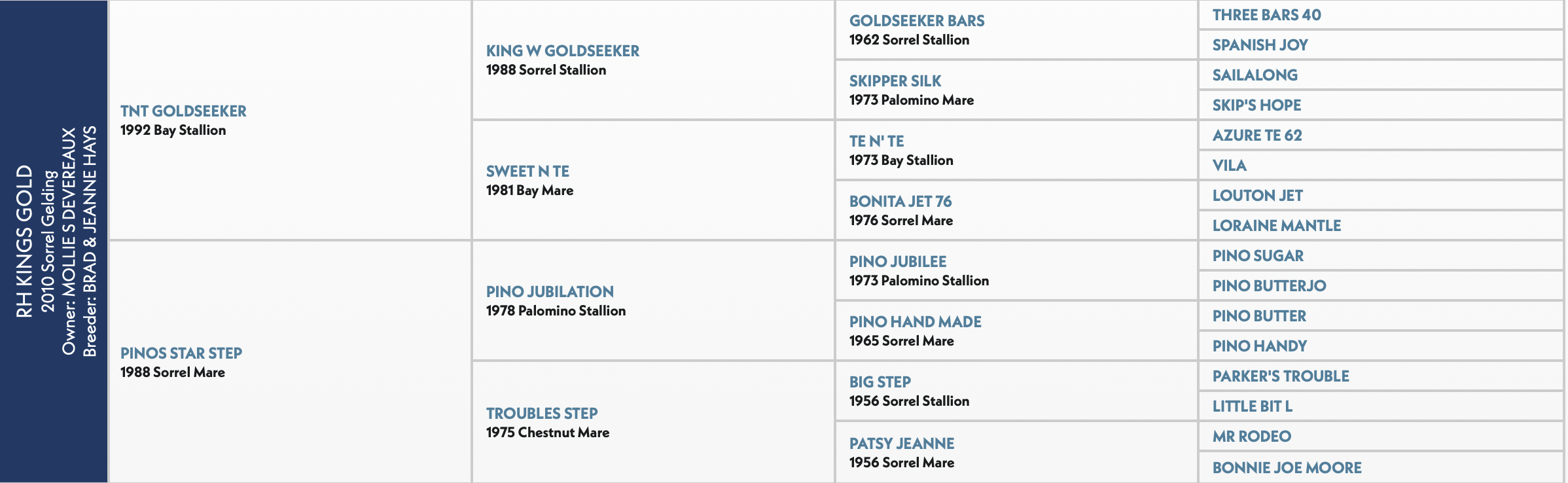The image size is (1568, 483).
Task: Open PINOS STAR STEP dam link
Action: (x=181, y=353)
